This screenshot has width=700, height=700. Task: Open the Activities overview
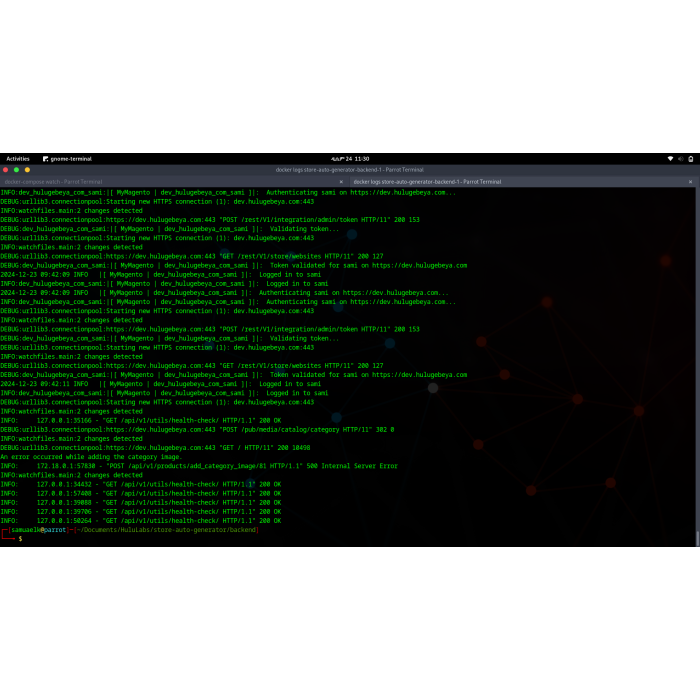18,158
